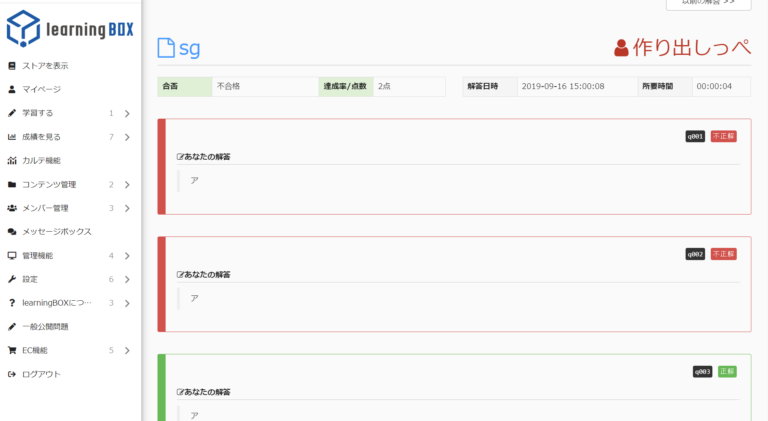
Task: Click the green 正解 badge on q003
Action: coord(727,372)
